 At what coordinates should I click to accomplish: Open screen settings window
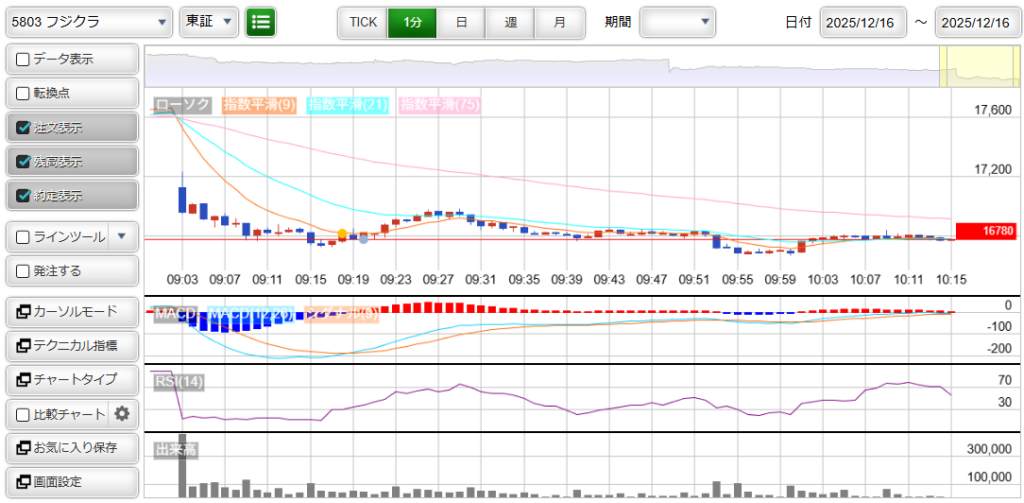71,482
